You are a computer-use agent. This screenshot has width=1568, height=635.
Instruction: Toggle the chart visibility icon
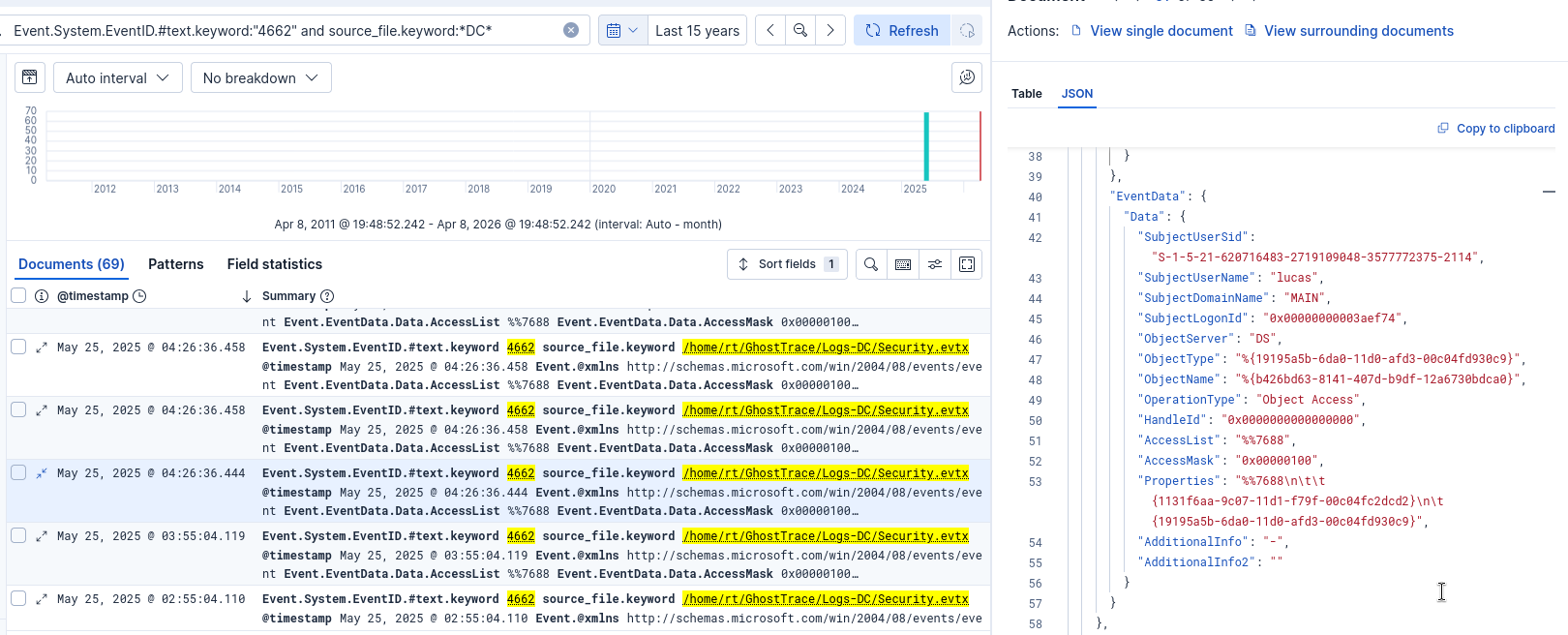[30, 77]
